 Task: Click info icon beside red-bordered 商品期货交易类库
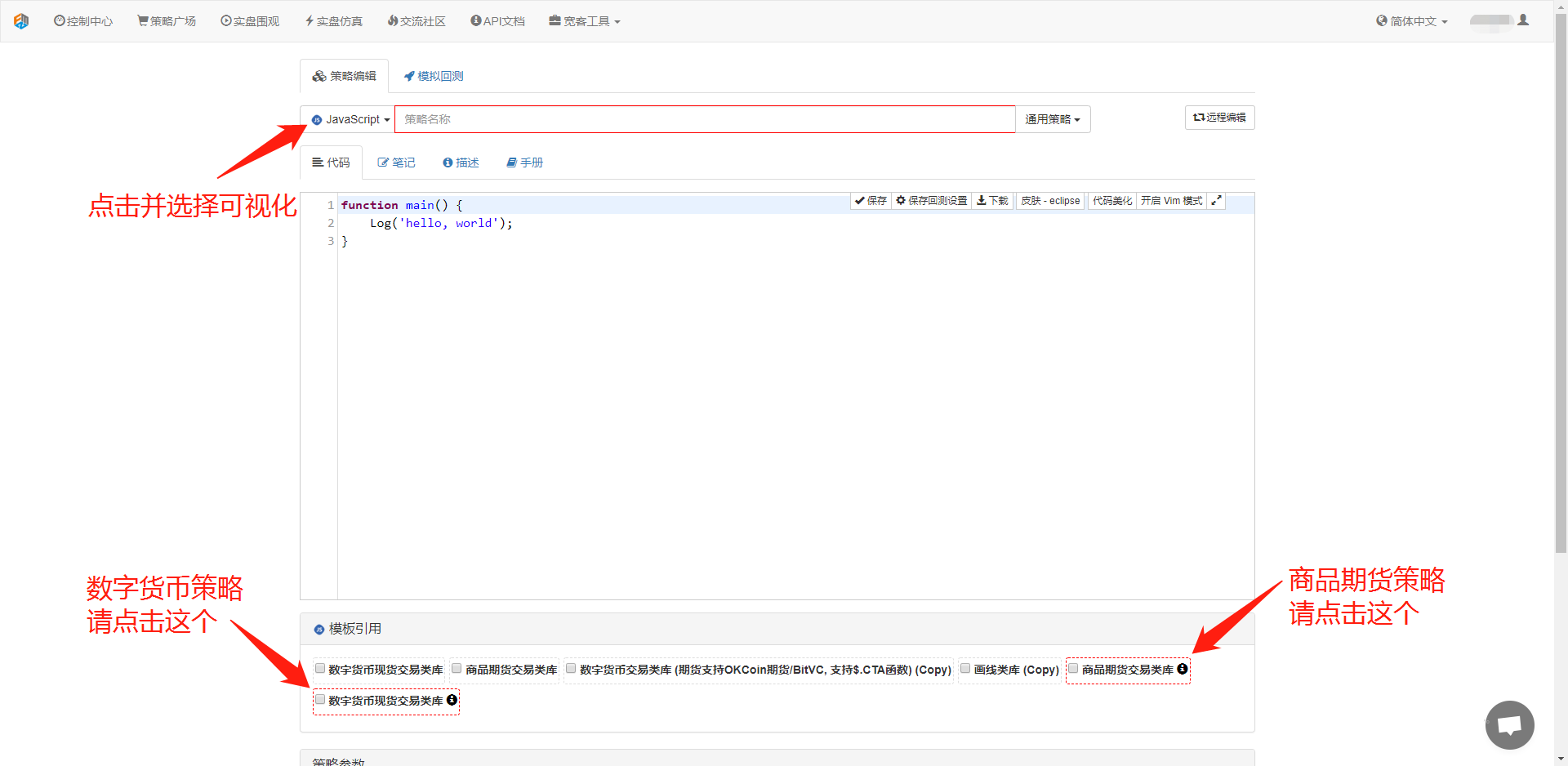1183,669
